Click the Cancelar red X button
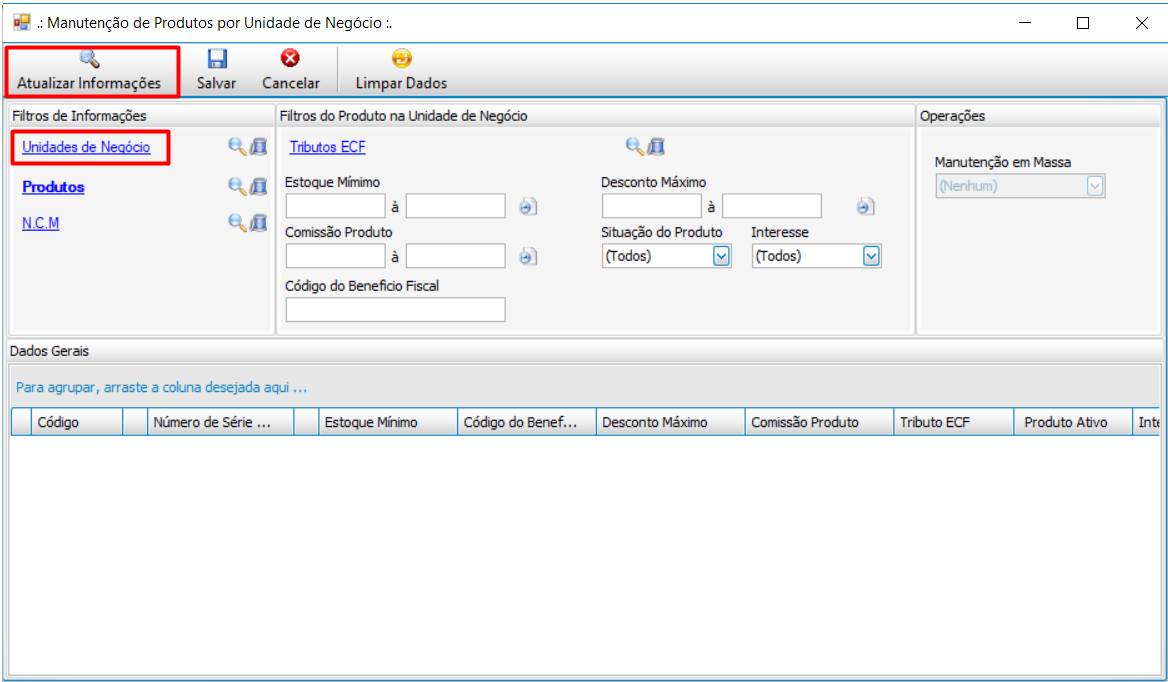Viewport: 1168px width, 682px height. [291, 71]
